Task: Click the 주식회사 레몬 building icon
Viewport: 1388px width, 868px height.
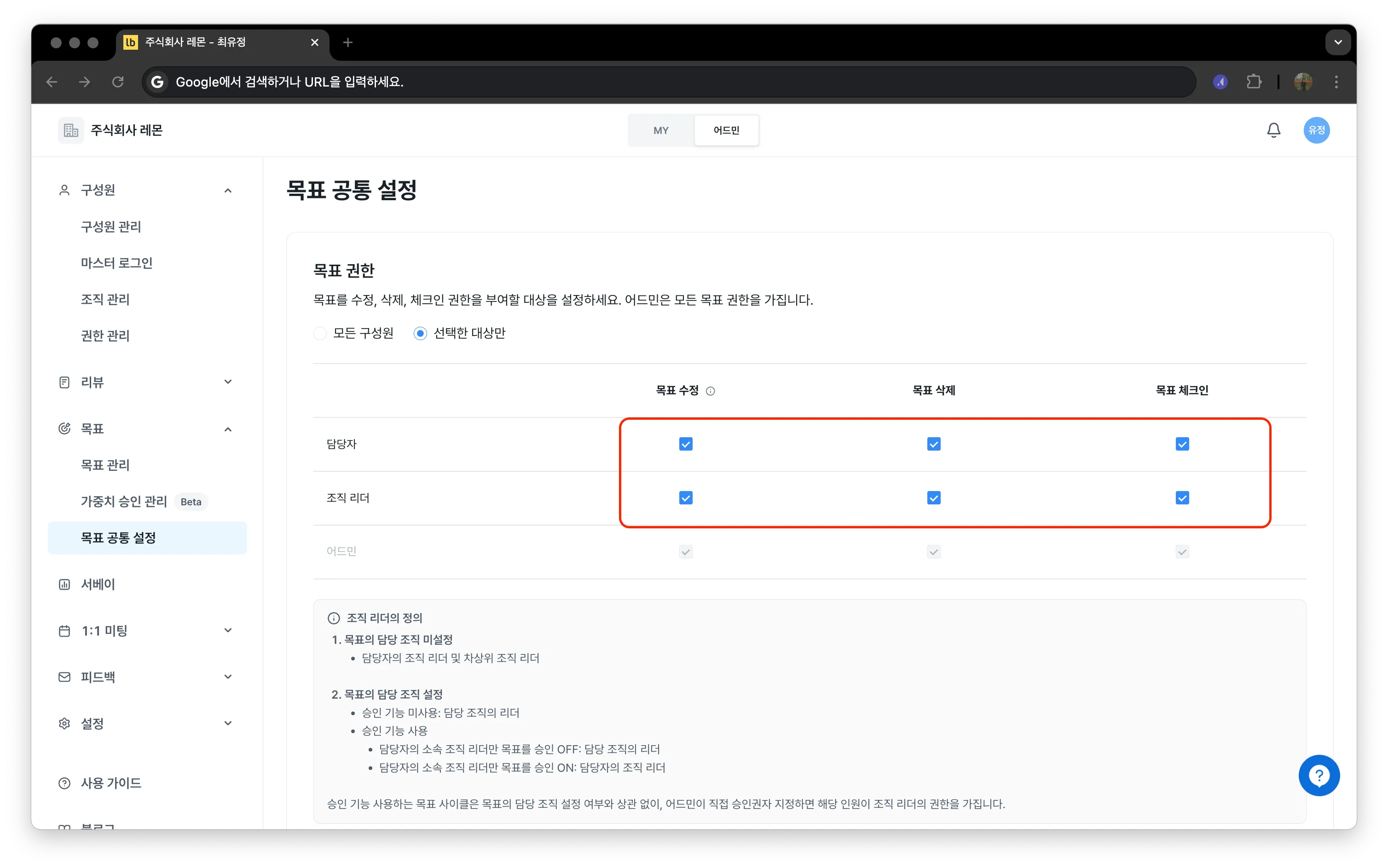Action: pos(71,130)
